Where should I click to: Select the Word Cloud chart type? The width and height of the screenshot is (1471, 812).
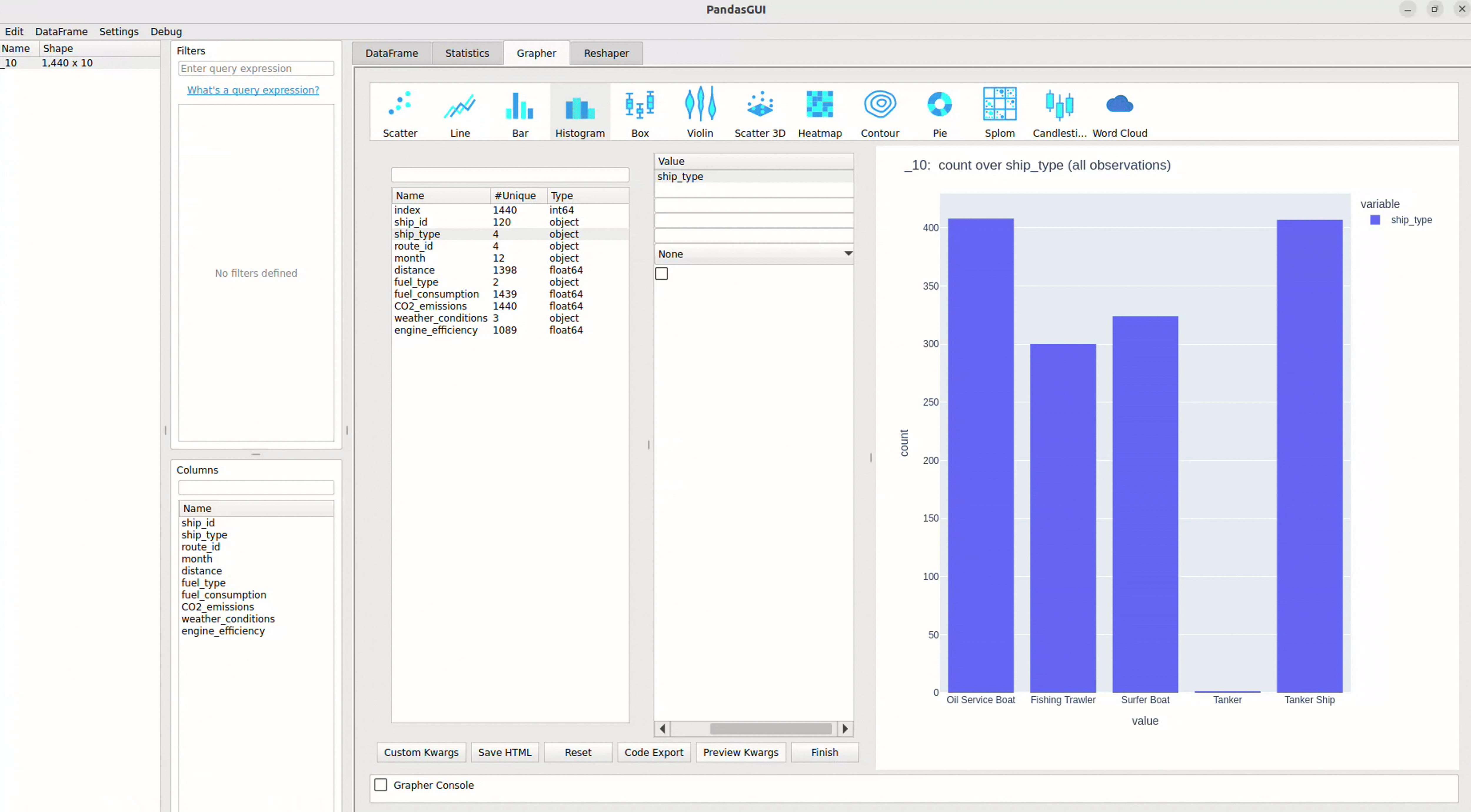tap(1119, 112)
